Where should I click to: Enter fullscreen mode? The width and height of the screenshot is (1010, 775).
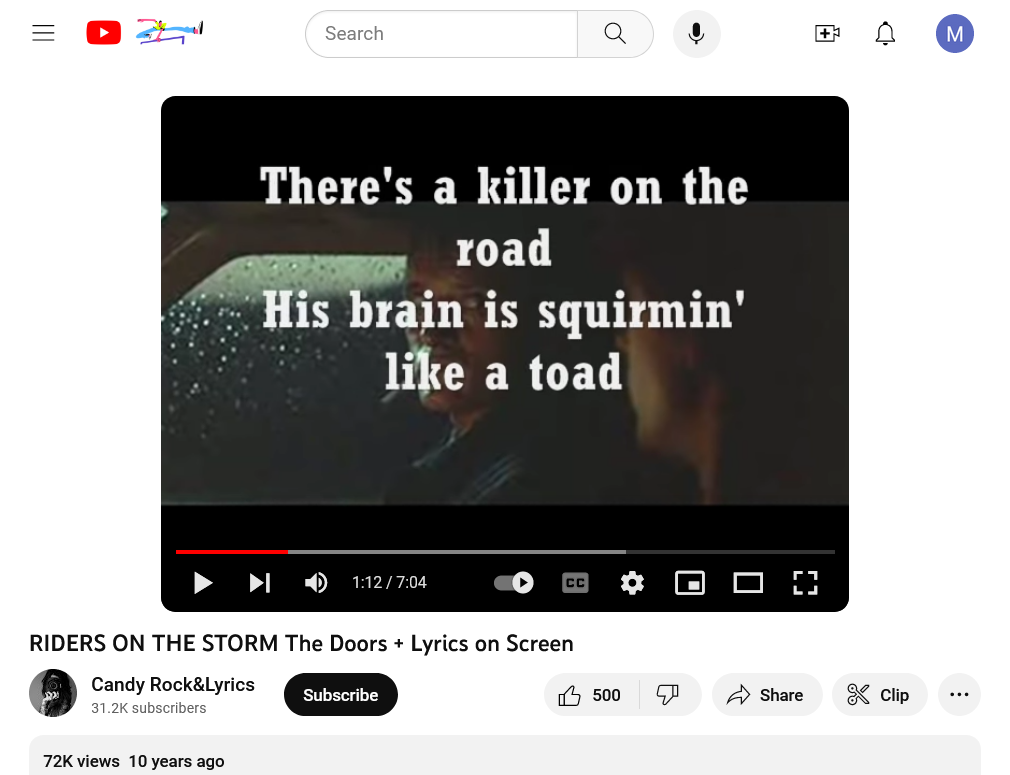point(805,582)
